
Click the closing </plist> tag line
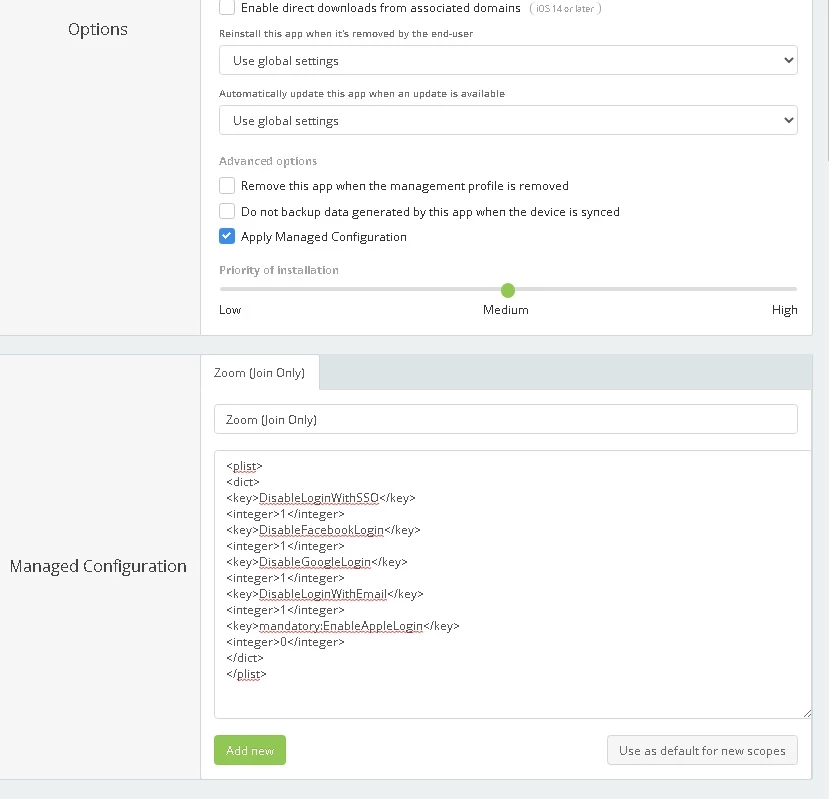[246, 674]
